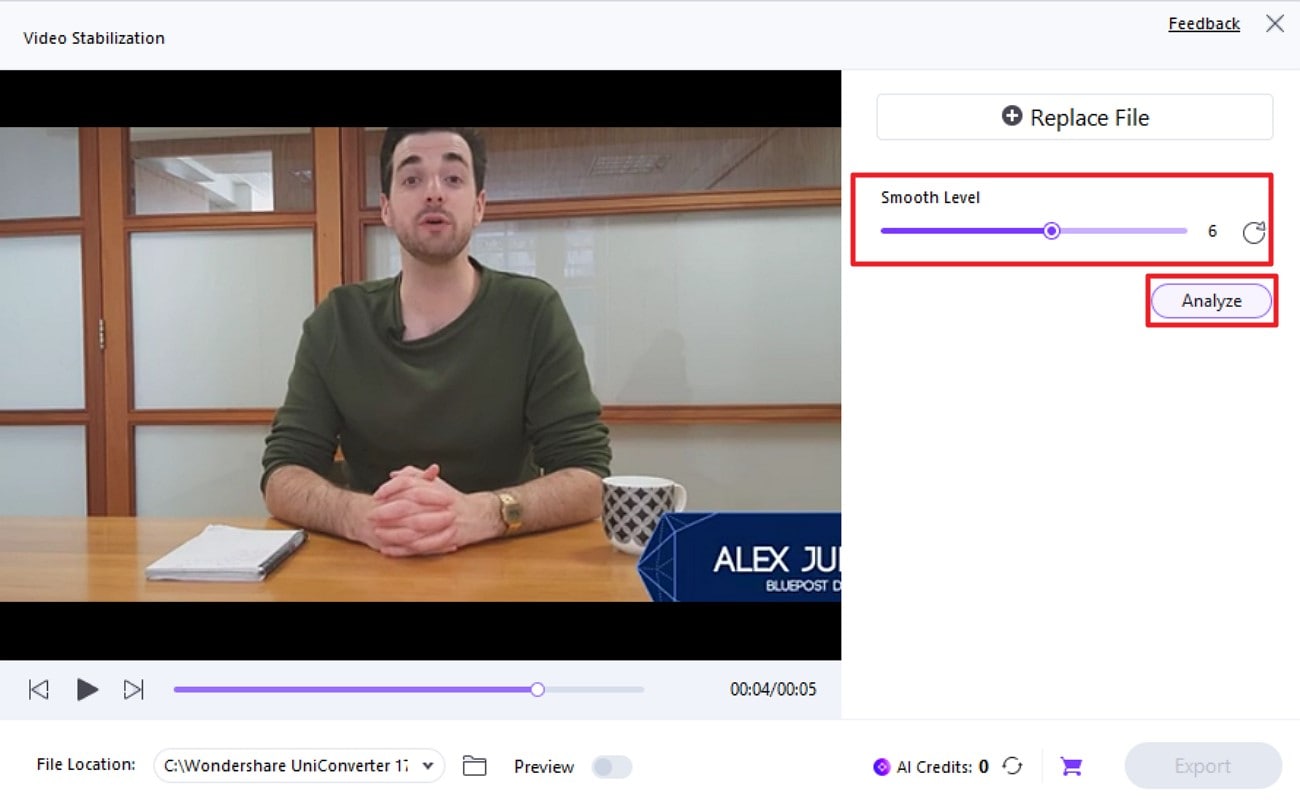Click the plus icon on Replace File

[x=1012, y=117]
